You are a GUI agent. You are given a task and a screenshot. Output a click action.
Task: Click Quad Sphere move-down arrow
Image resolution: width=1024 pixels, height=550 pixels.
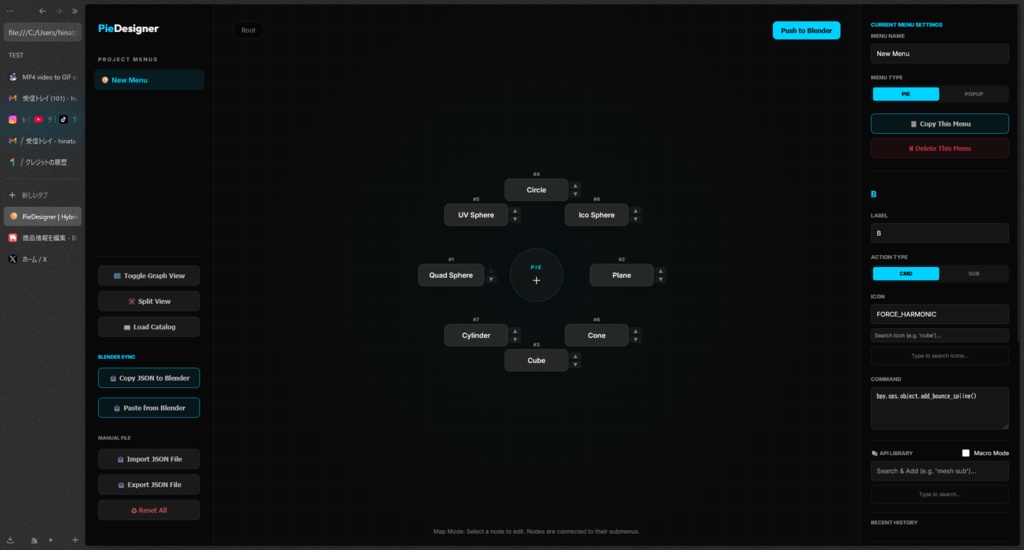coord(491,280)
